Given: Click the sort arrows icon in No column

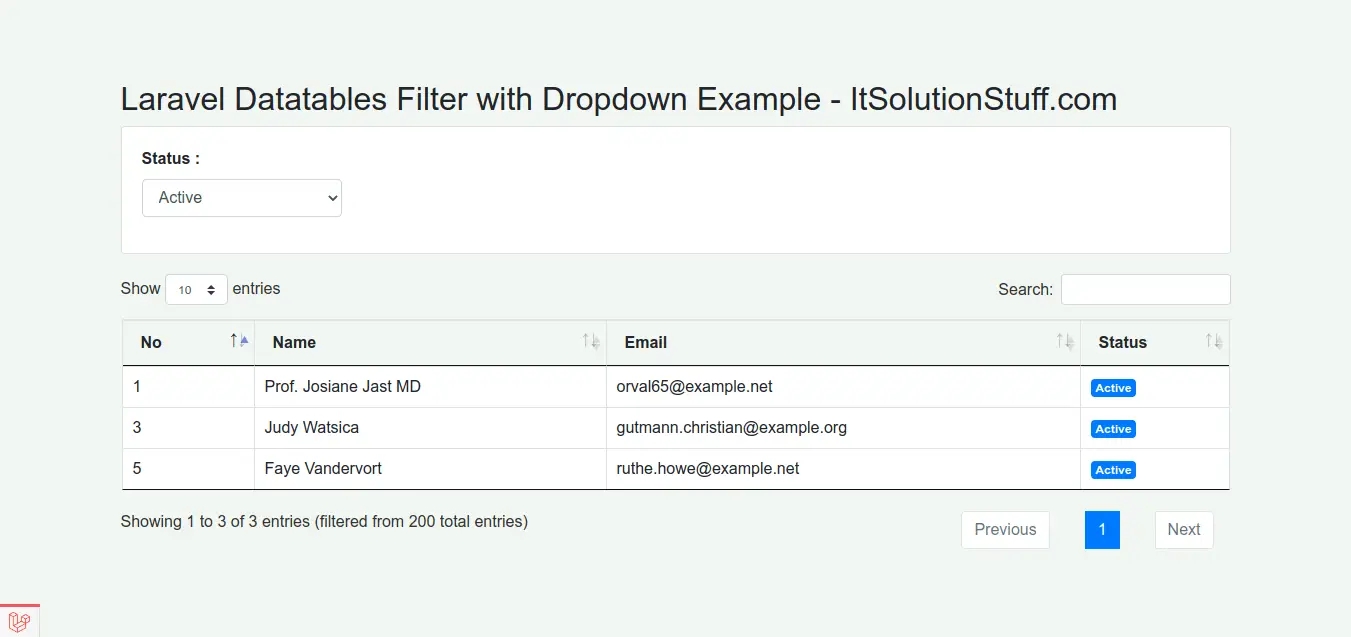Looking at the screenshot, I should [239, 341].
